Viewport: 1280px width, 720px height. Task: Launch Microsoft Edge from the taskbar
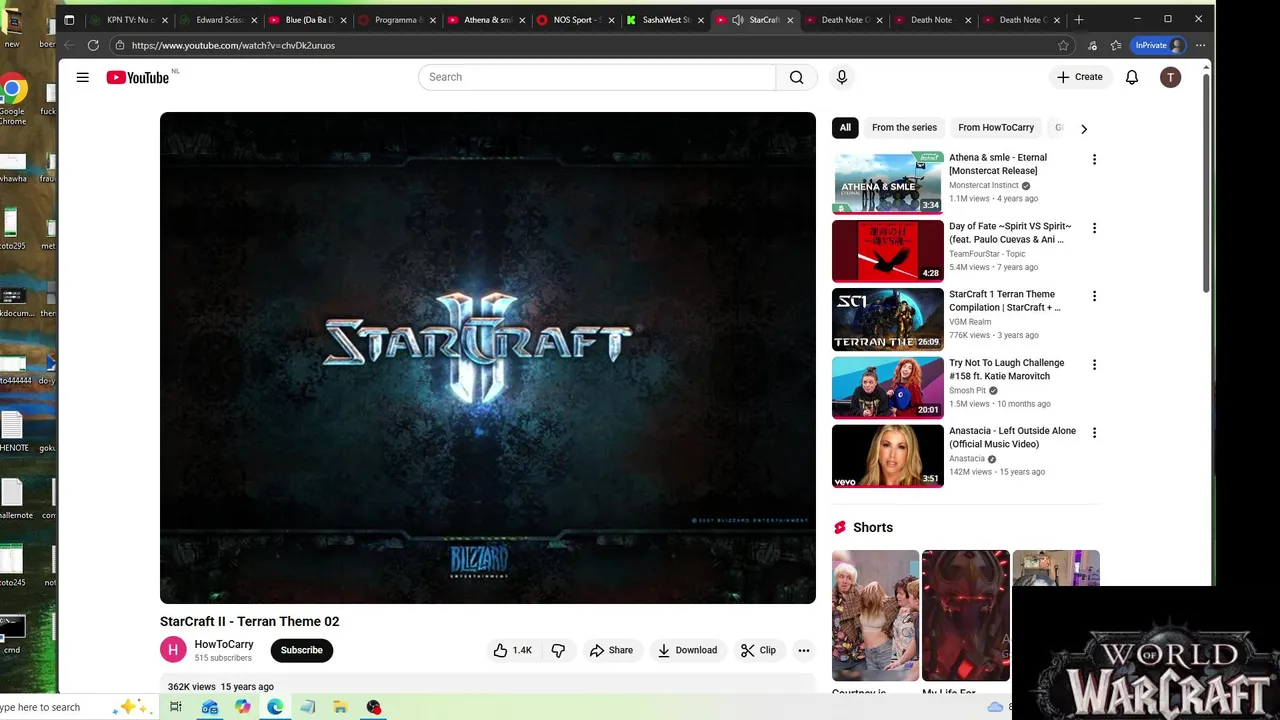pos(275,707)
